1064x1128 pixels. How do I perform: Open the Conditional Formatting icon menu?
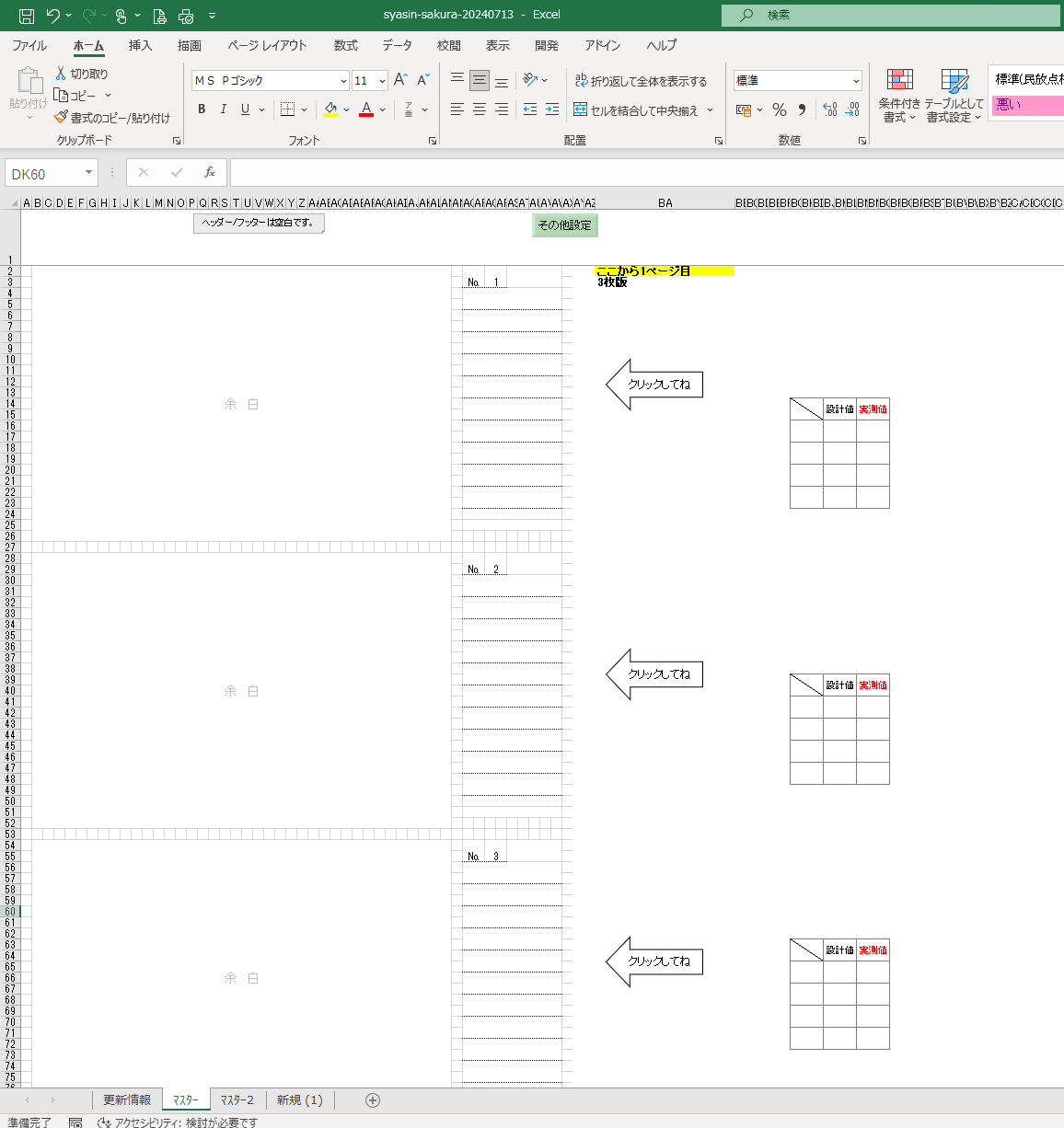coord(899,96)
